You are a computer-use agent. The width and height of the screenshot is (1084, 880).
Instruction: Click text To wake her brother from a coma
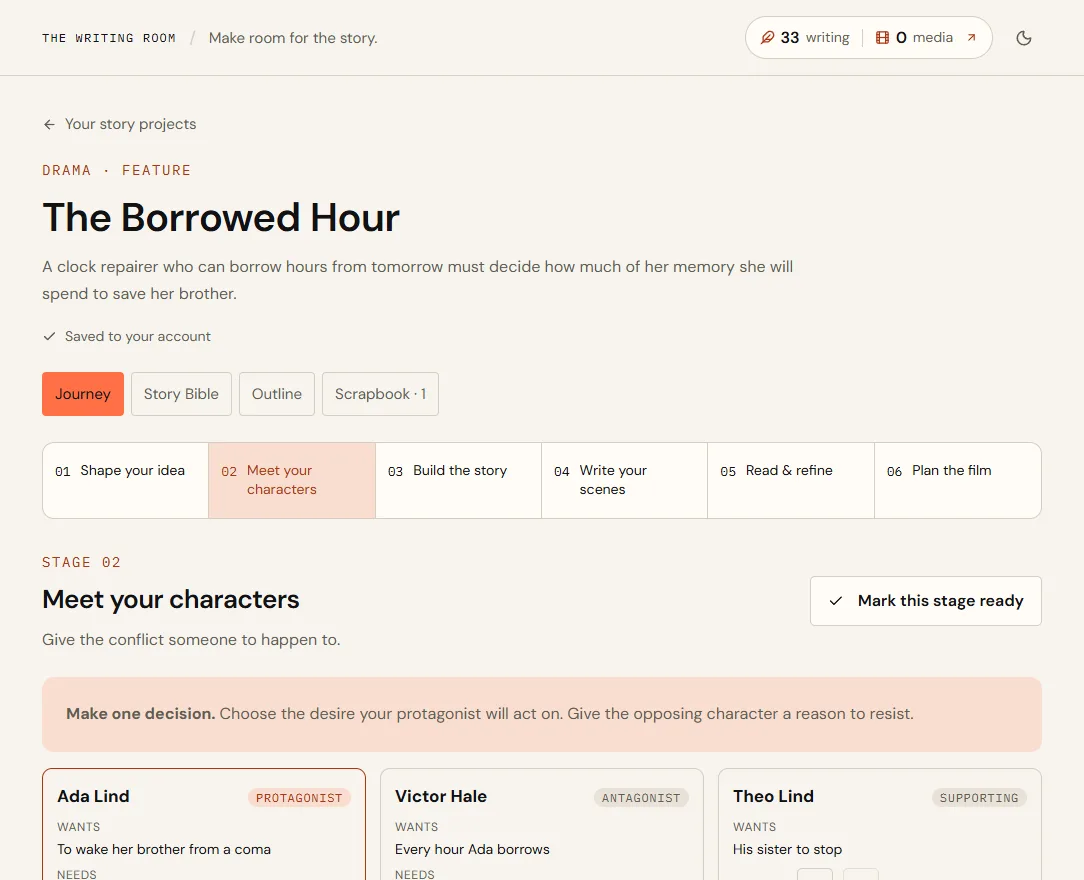pos(164,850)
